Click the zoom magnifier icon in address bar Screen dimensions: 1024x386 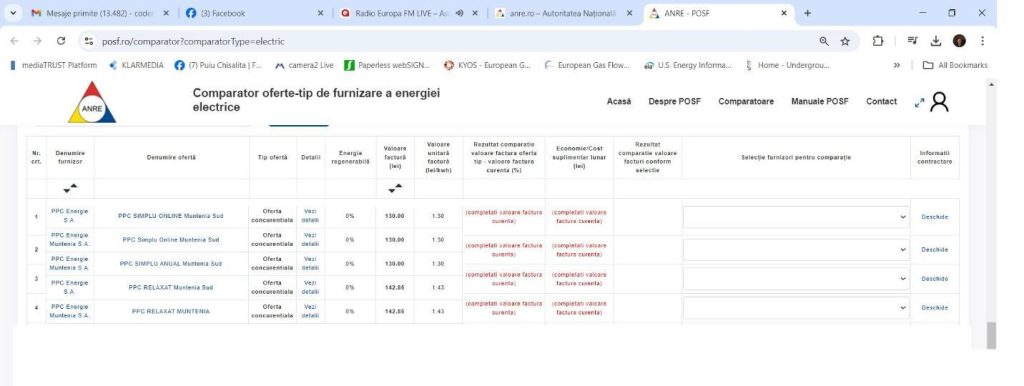tap(824, 41)
